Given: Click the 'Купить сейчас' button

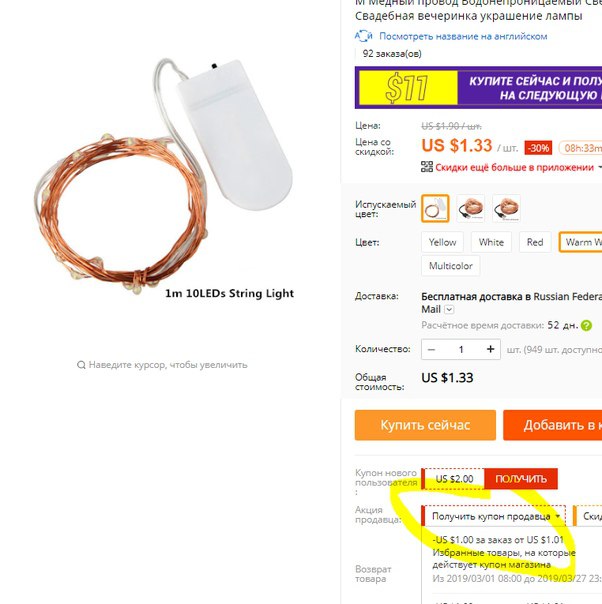Looking at the screenshot, I should (x=425, y=425).
